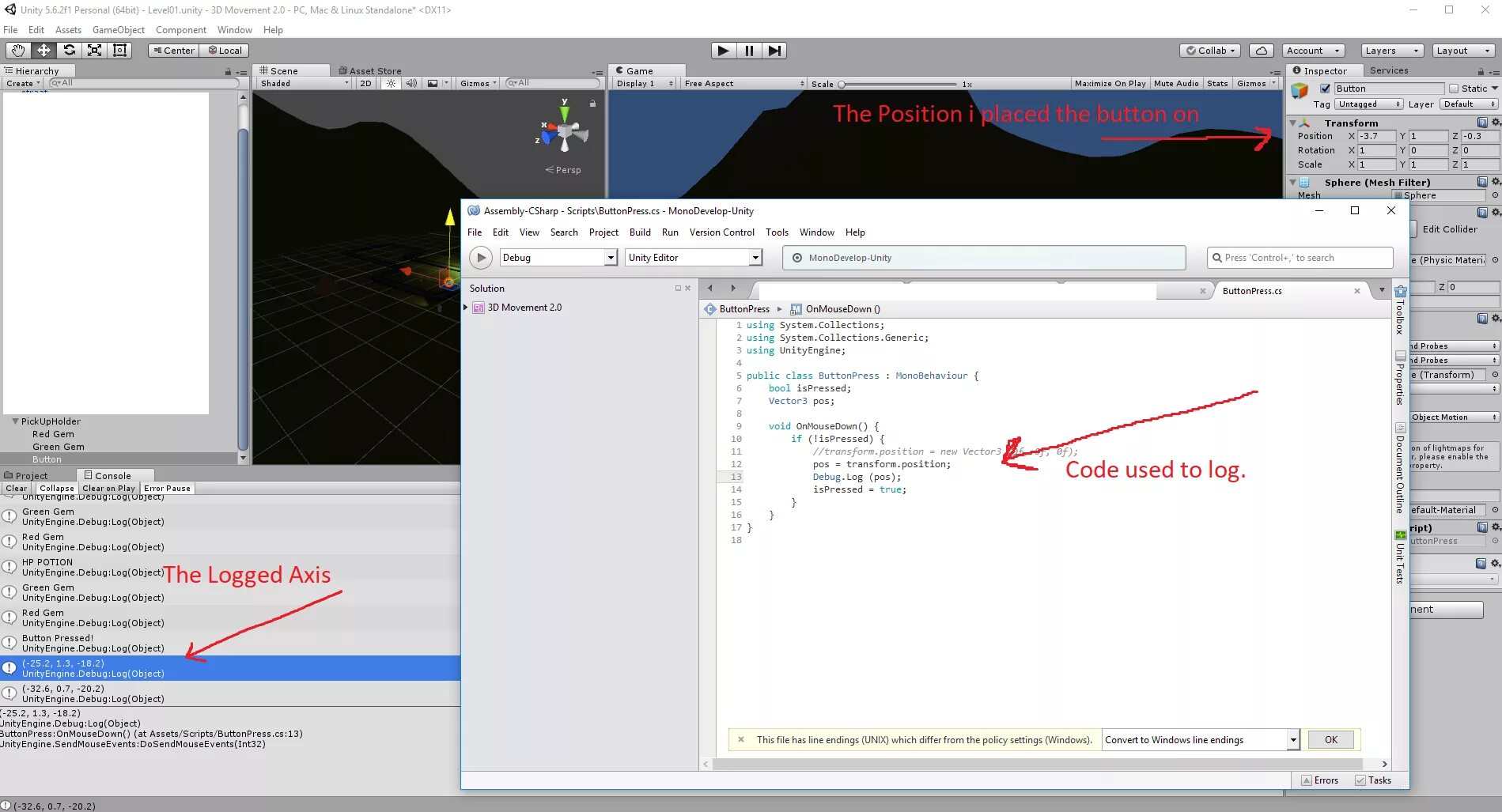
Task: Click the Unity Pause button
Action: coord(749,51)
